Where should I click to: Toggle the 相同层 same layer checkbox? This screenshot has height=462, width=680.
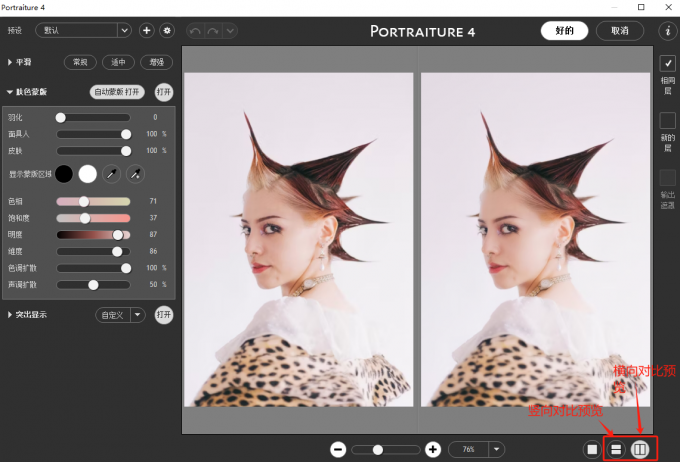point(667,63)
